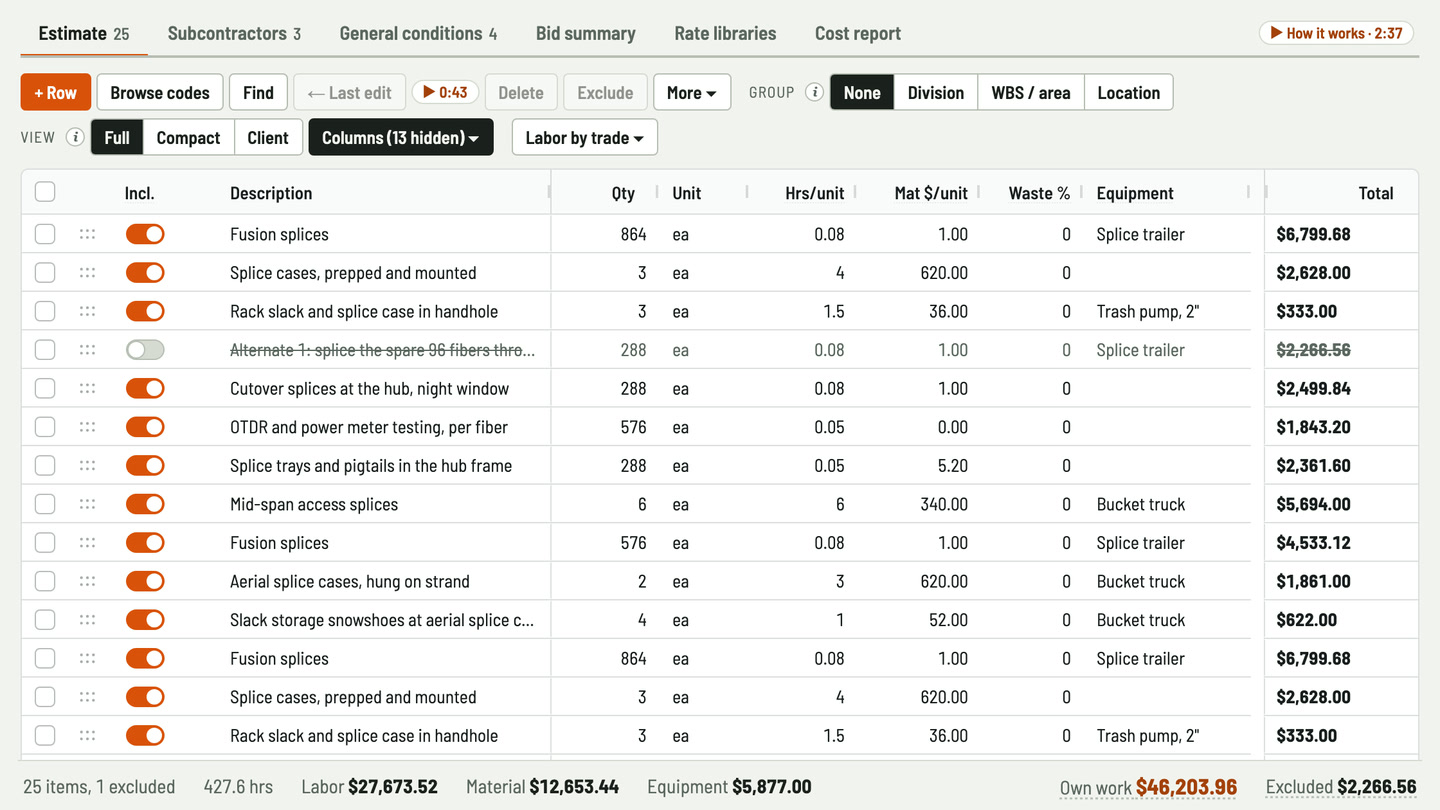Click the Excluded $2,266.56 footer link

(x=1341, y=787)
